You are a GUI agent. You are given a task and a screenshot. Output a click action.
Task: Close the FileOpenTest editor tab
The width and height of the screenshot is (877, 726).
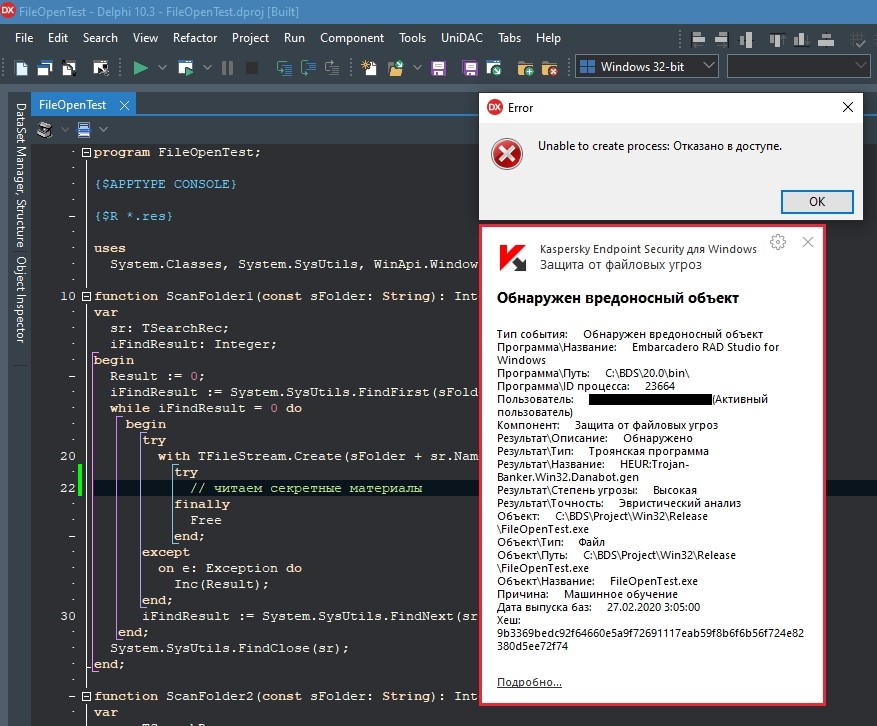pyautogui.click(x=124, y=105)
